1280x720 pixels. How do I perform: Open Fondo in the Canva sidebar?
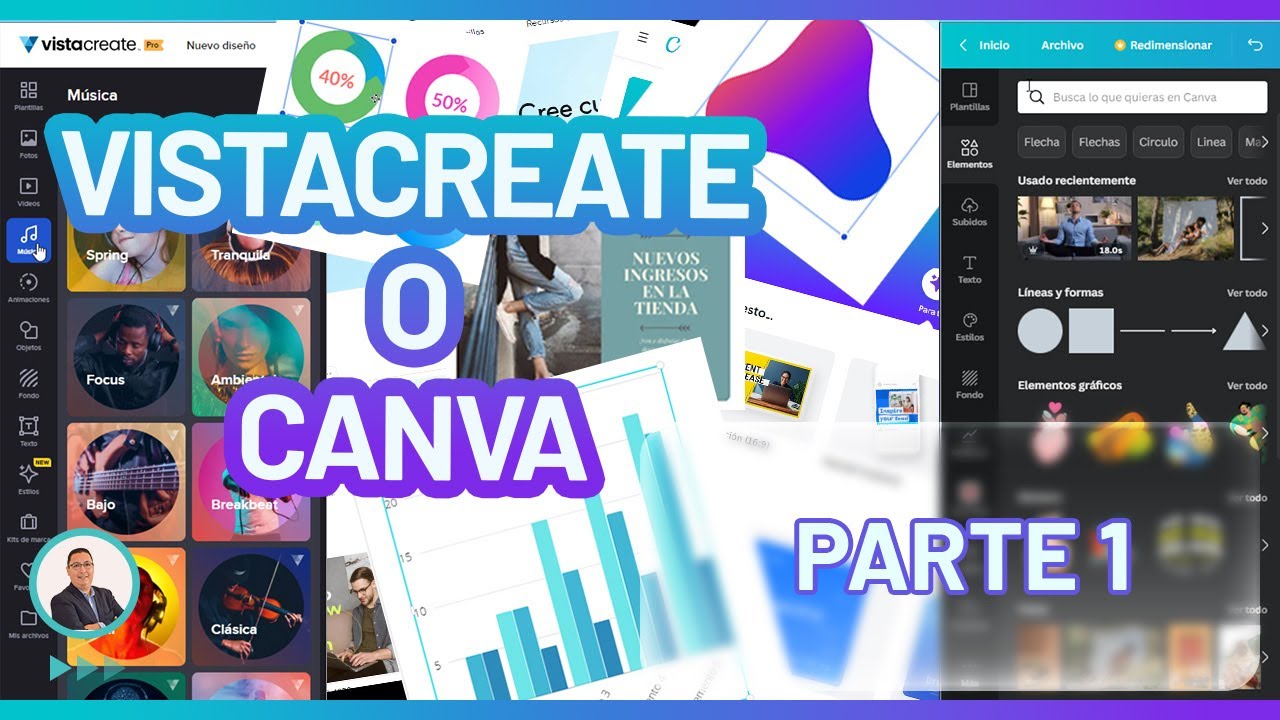(969, 384)
